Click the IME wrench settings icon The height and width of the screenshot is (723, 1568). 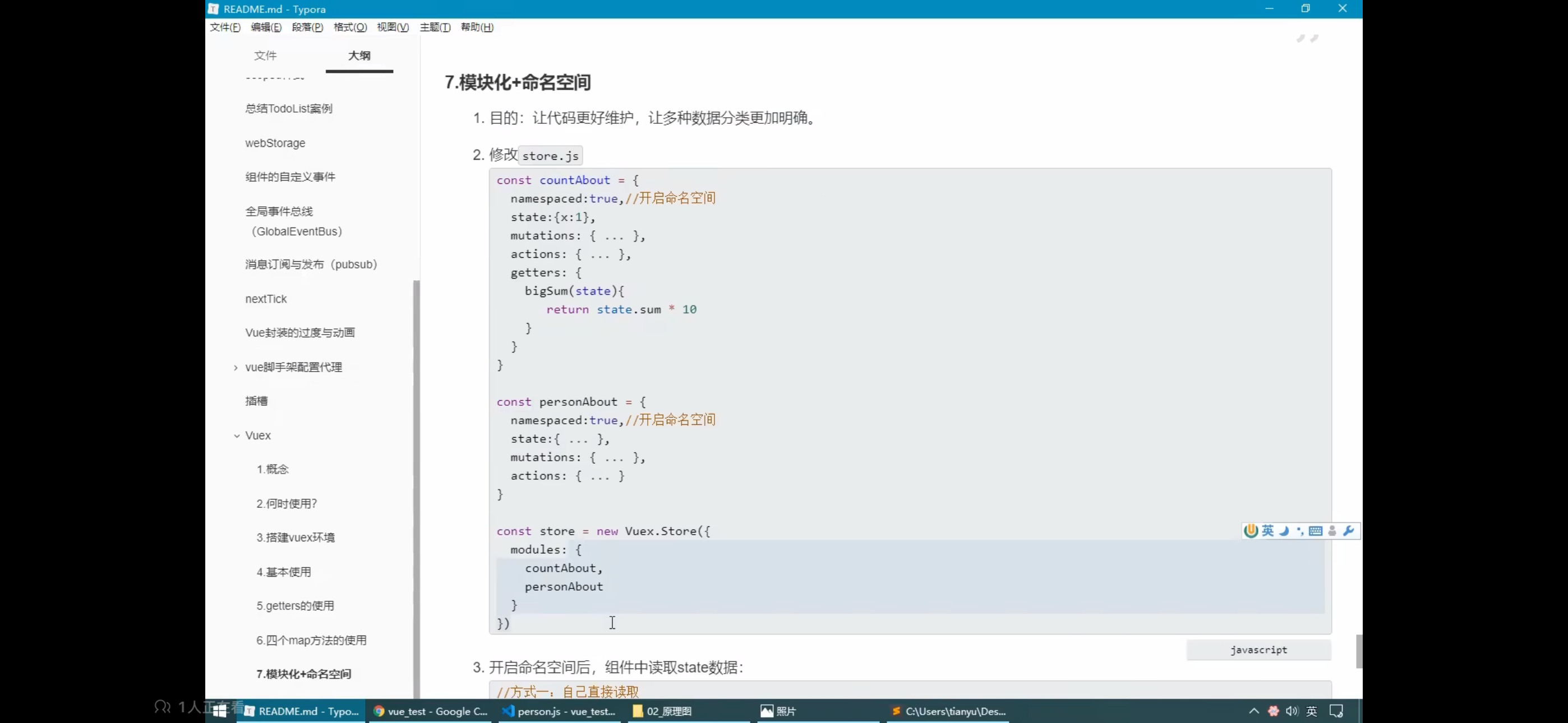[1348, 531]
